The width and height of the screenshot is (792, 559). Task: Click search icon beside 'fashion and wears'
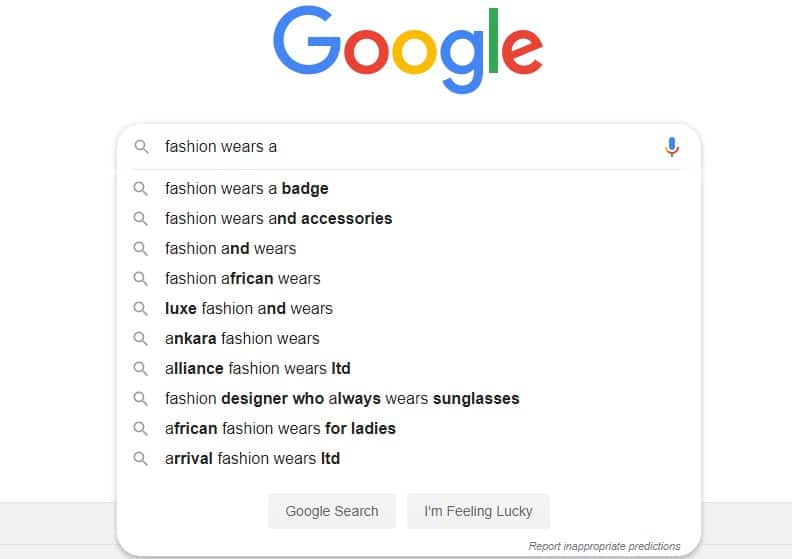(x=141, y=248)
